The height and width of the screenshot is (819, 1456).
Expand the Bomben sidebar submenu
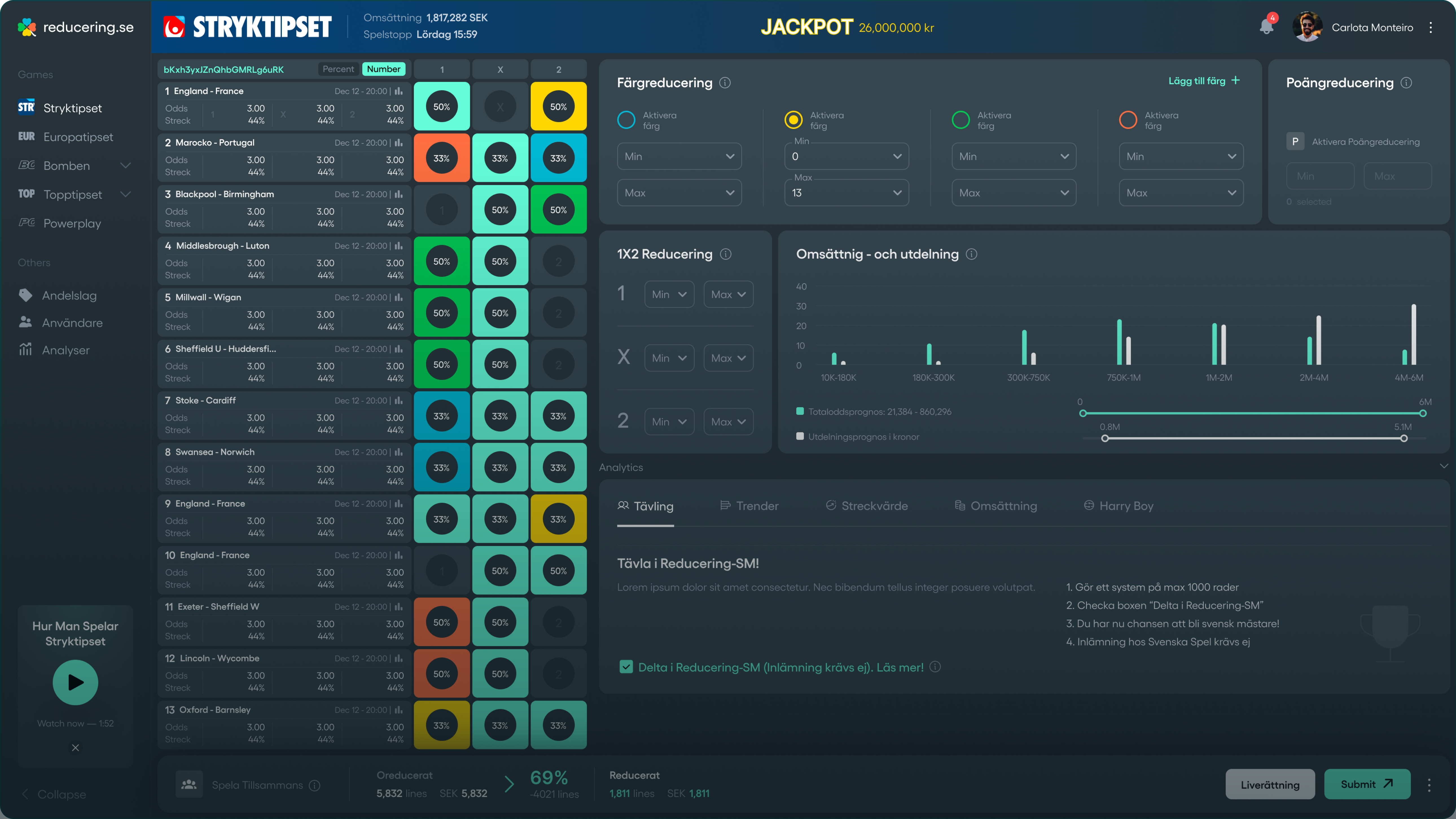click(x=126, y=166)
